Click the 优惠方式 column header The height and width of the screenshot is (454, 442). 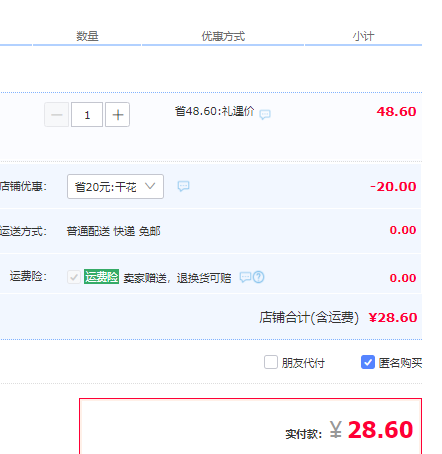[223, 36]
